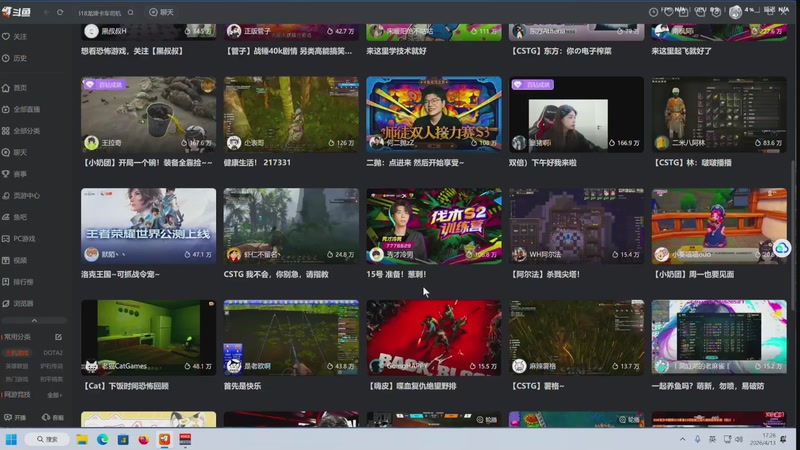Click the volume icon in system tray
The image size is (800, 450).
[739, 439]
